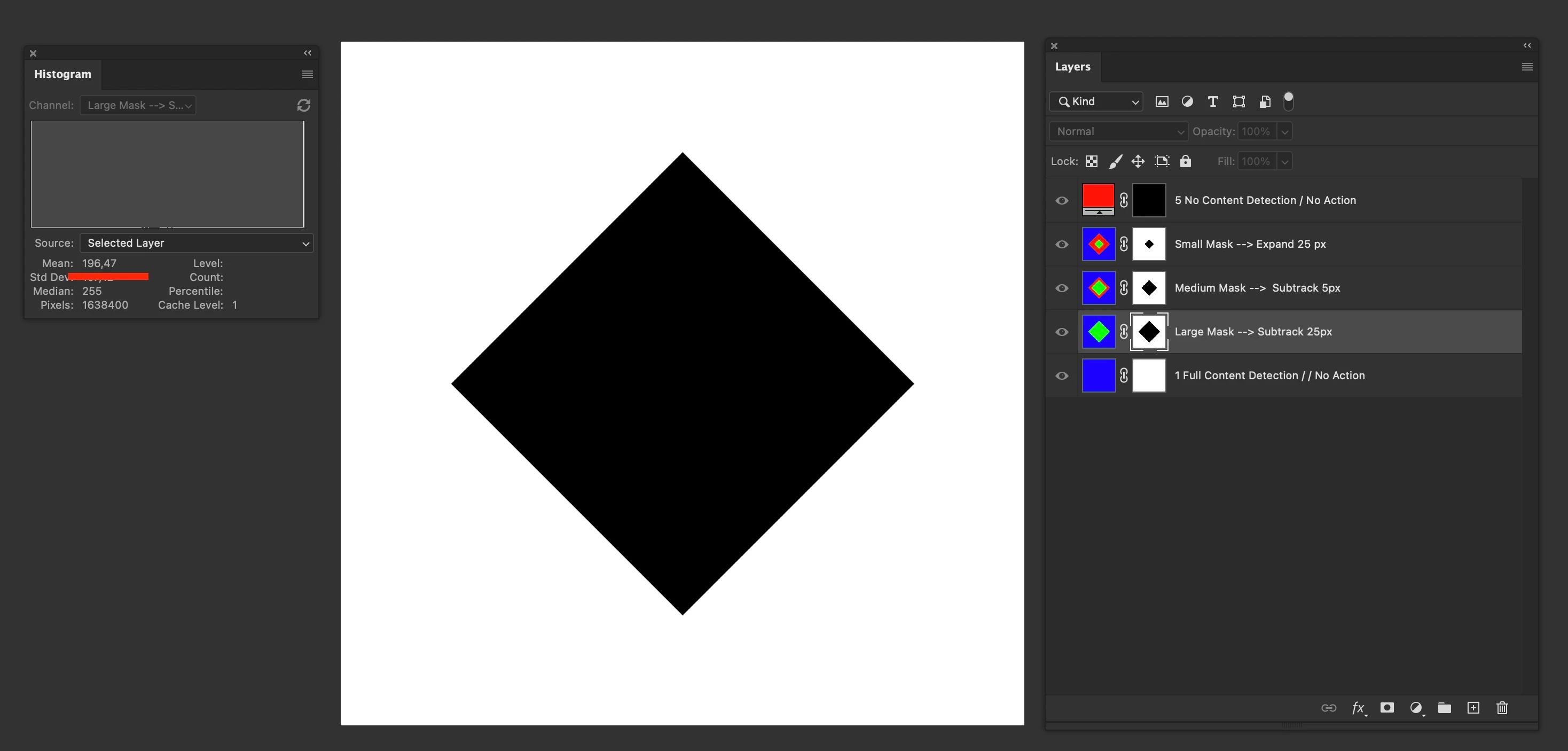The image size is (1568, 751).
Task: Click the create new layer icon
Action: [1473, 708]
